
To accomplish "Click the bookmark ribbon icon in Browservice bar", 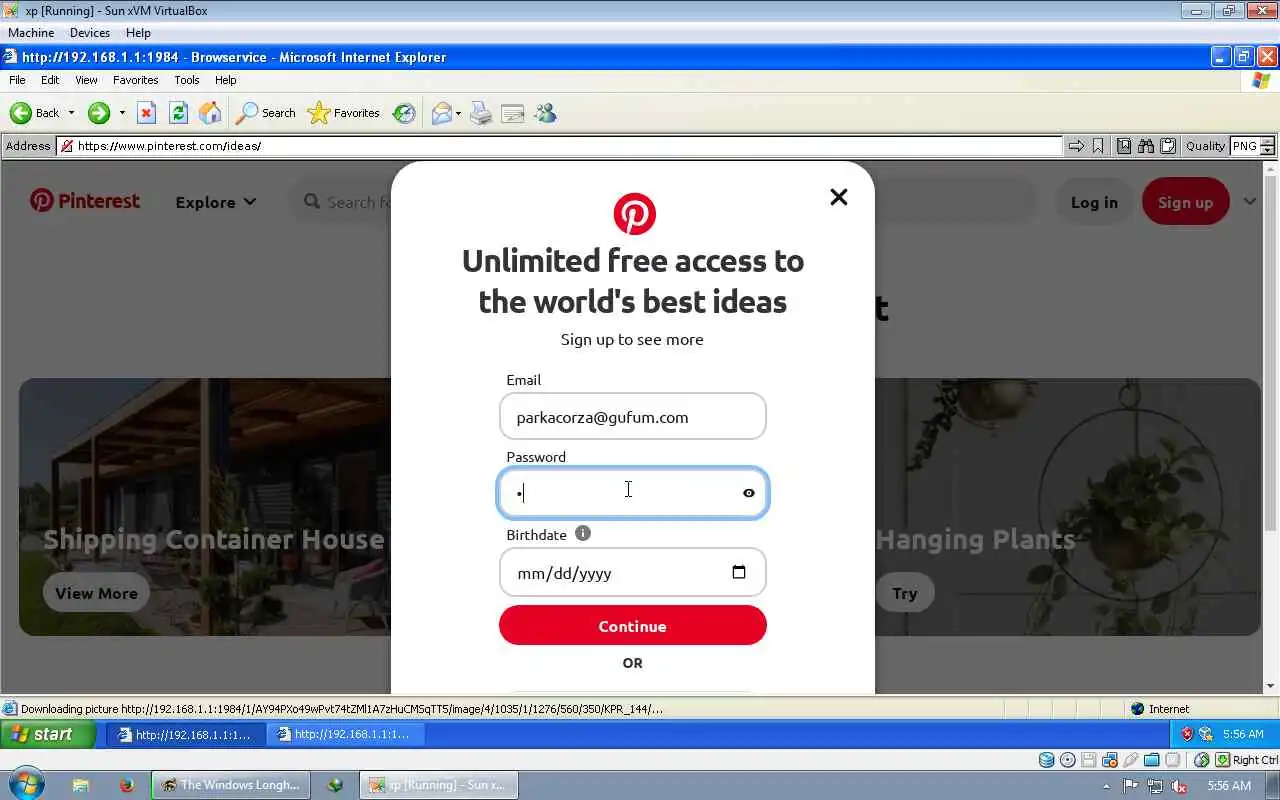I will point(1098,146).
